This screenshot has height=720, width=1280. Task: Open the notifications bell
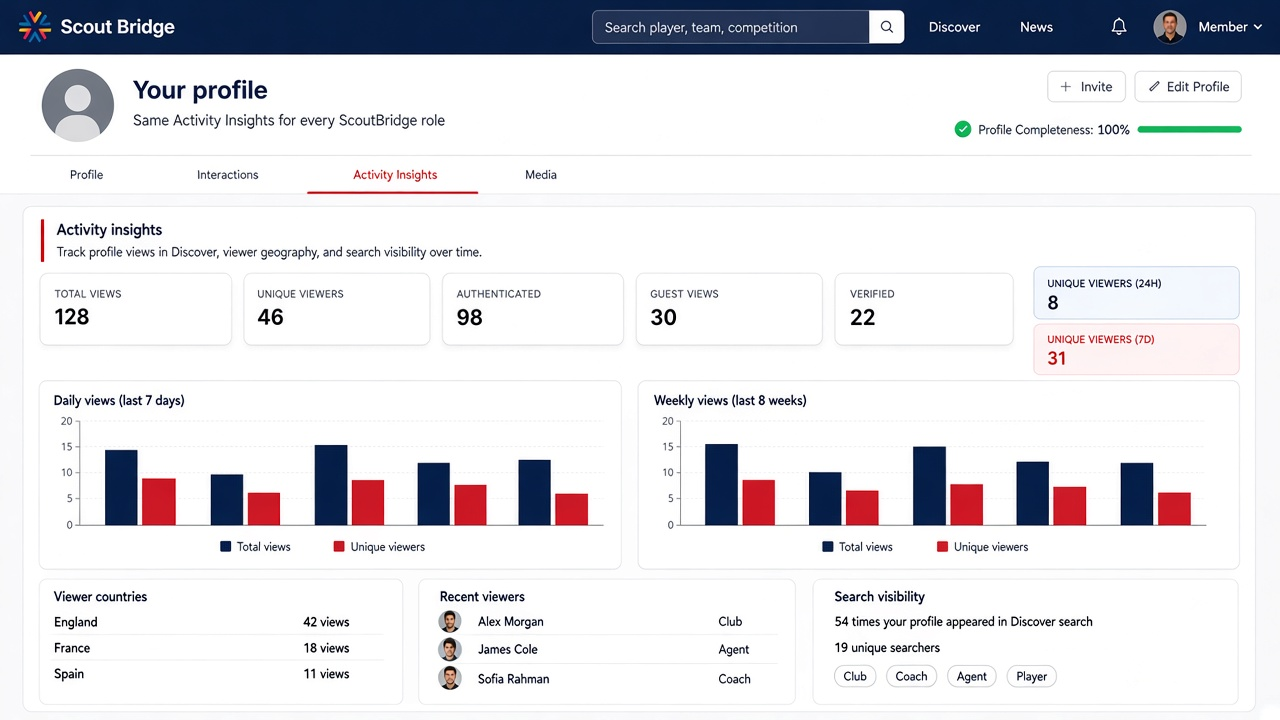[1119, 27]
